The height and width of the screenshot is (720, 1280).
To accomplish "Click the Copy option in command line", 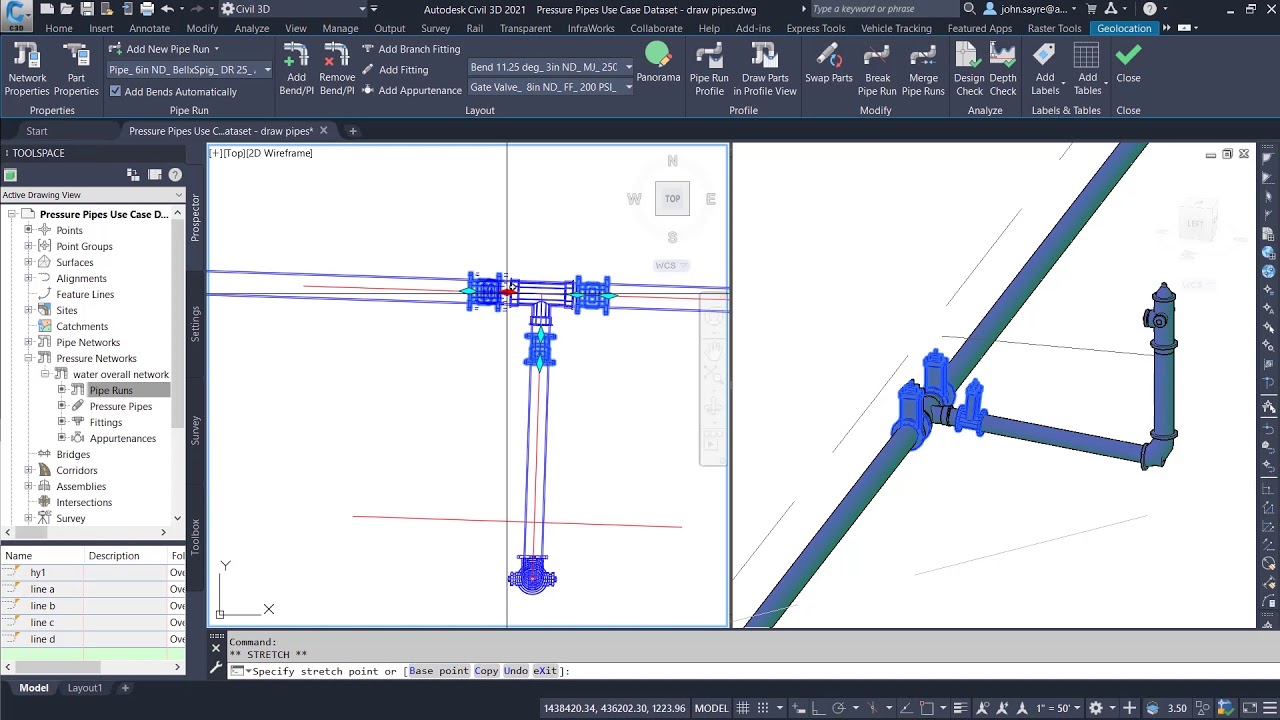I will click(x=486, y=671).
